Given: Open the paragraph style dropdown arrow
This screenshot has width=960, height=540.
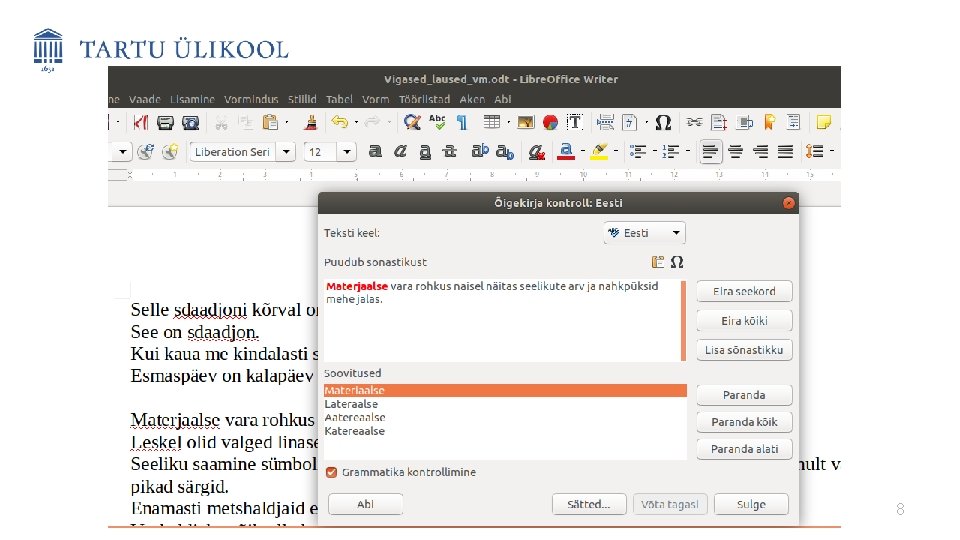Looking at the screenshot, I should [x=122, y=151].
